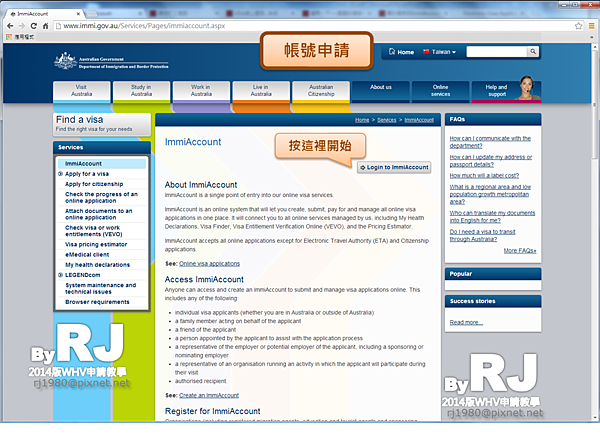
Task: Open the Chrome menu icon
Action: [x=591, y=26]
